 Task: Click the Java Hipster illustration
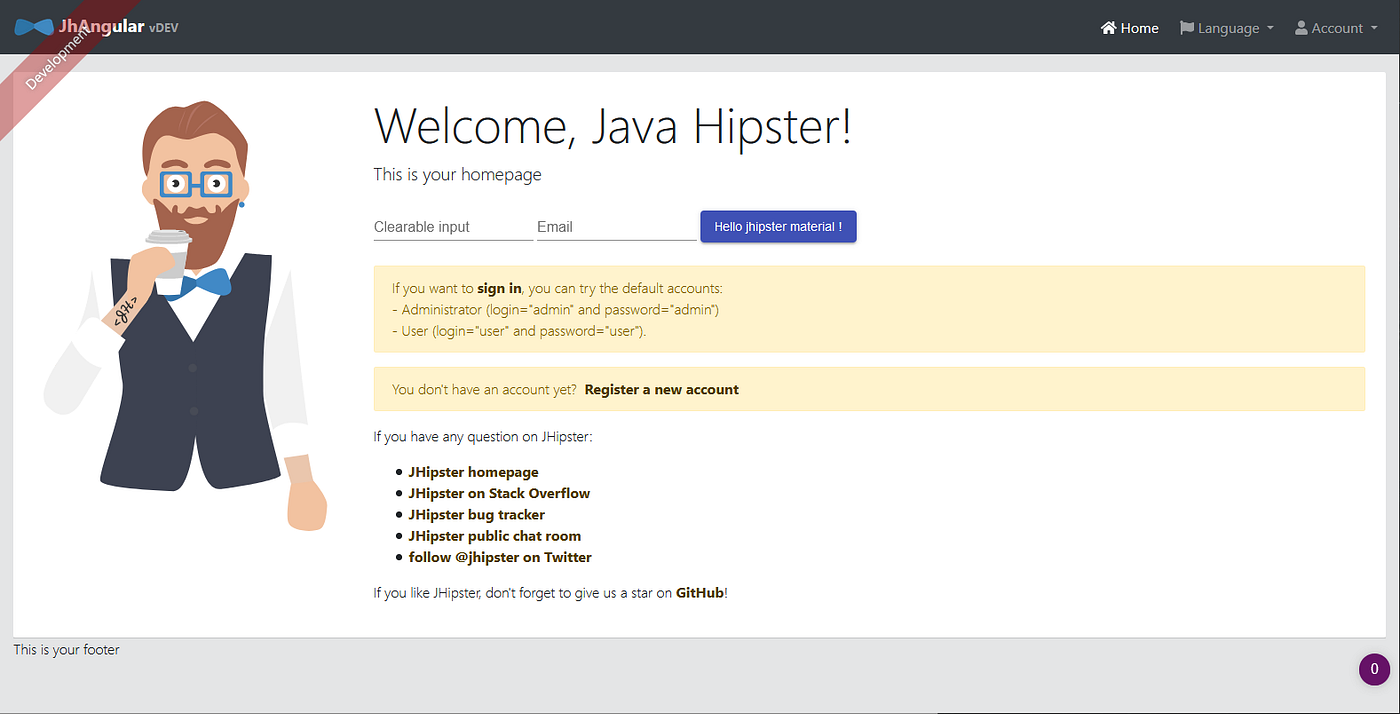coord(186,315)
